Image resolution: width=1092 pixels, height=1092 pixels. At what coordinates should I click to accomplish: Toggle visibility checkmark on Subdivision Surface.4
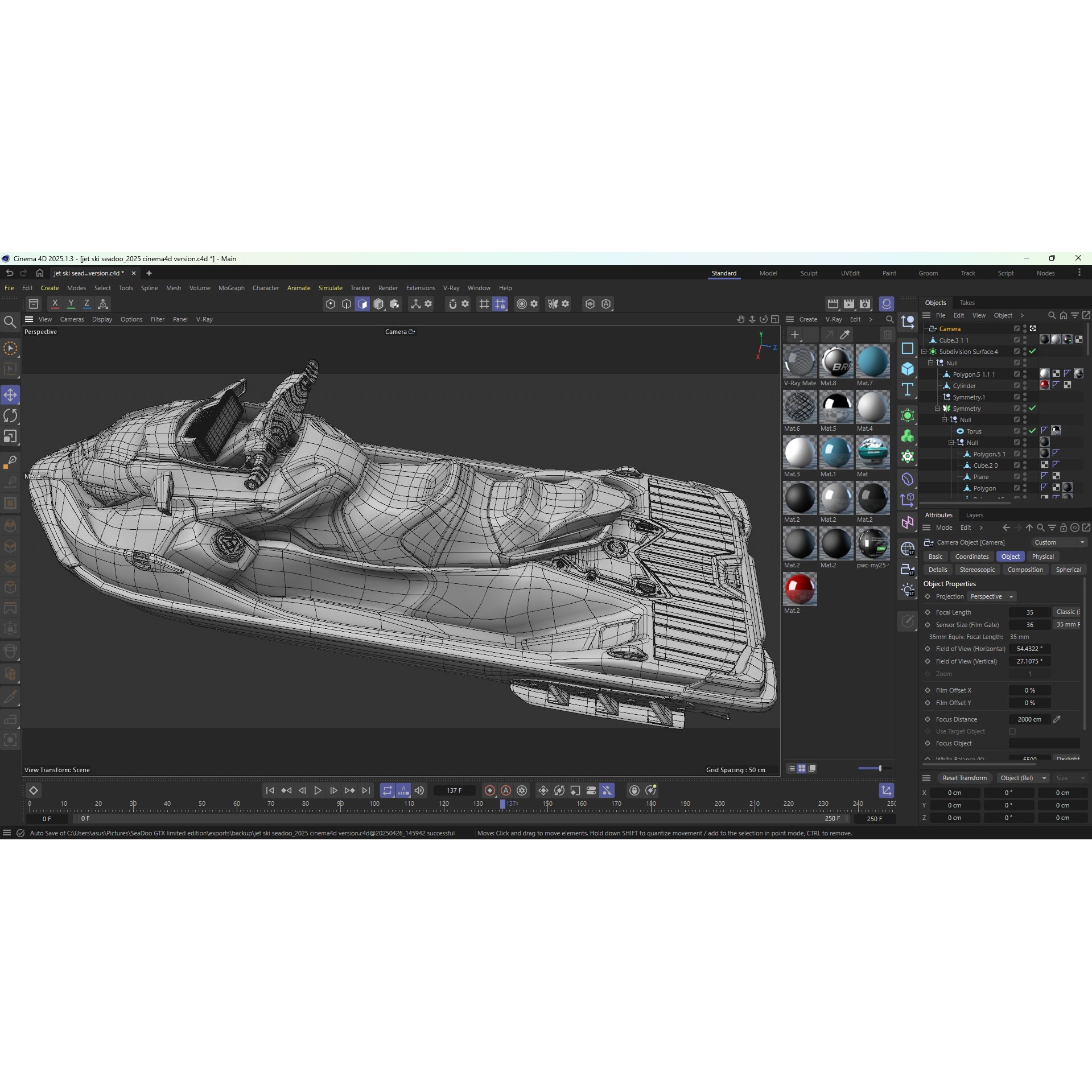[x=1032, y=352]
